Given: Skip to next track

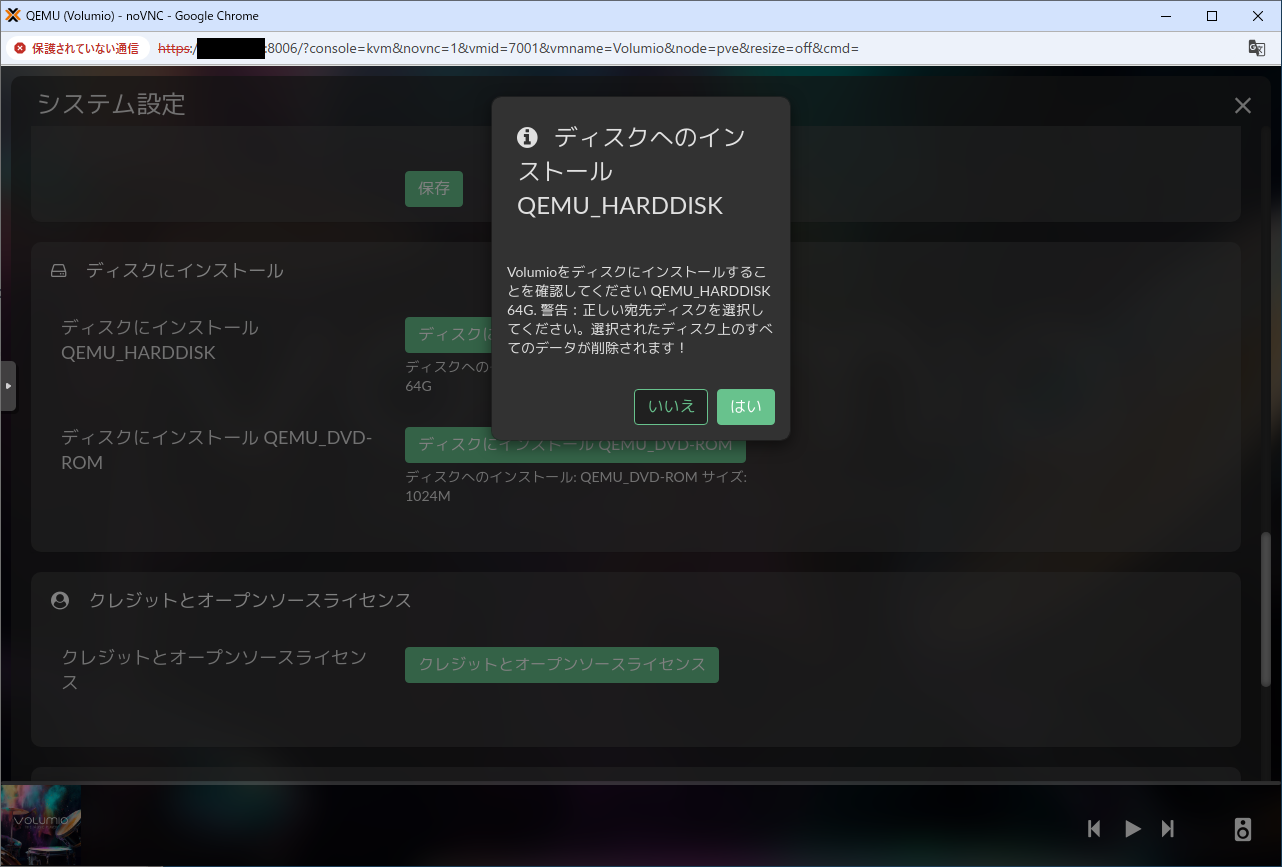Looking at the screenshot, I should [x=1167, y=828].
